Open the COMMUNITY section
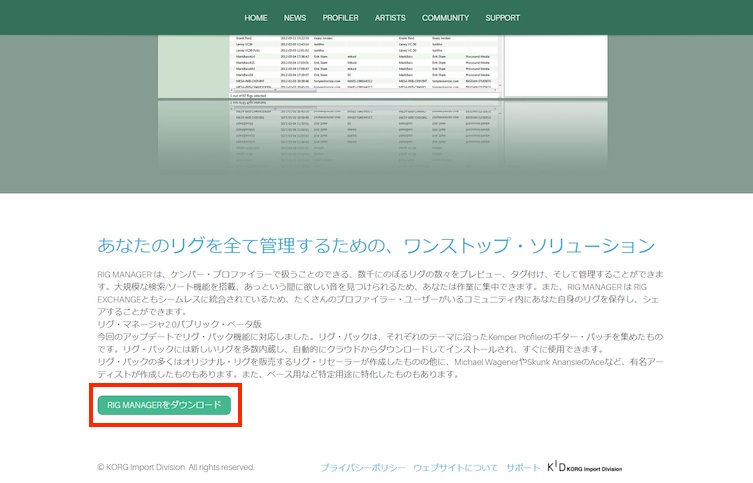This screenshot has height=483, width=753. (x=445, y=18)
